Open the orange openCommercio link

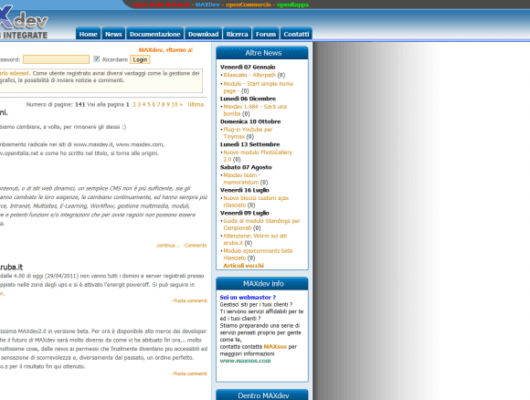(248, 5)
